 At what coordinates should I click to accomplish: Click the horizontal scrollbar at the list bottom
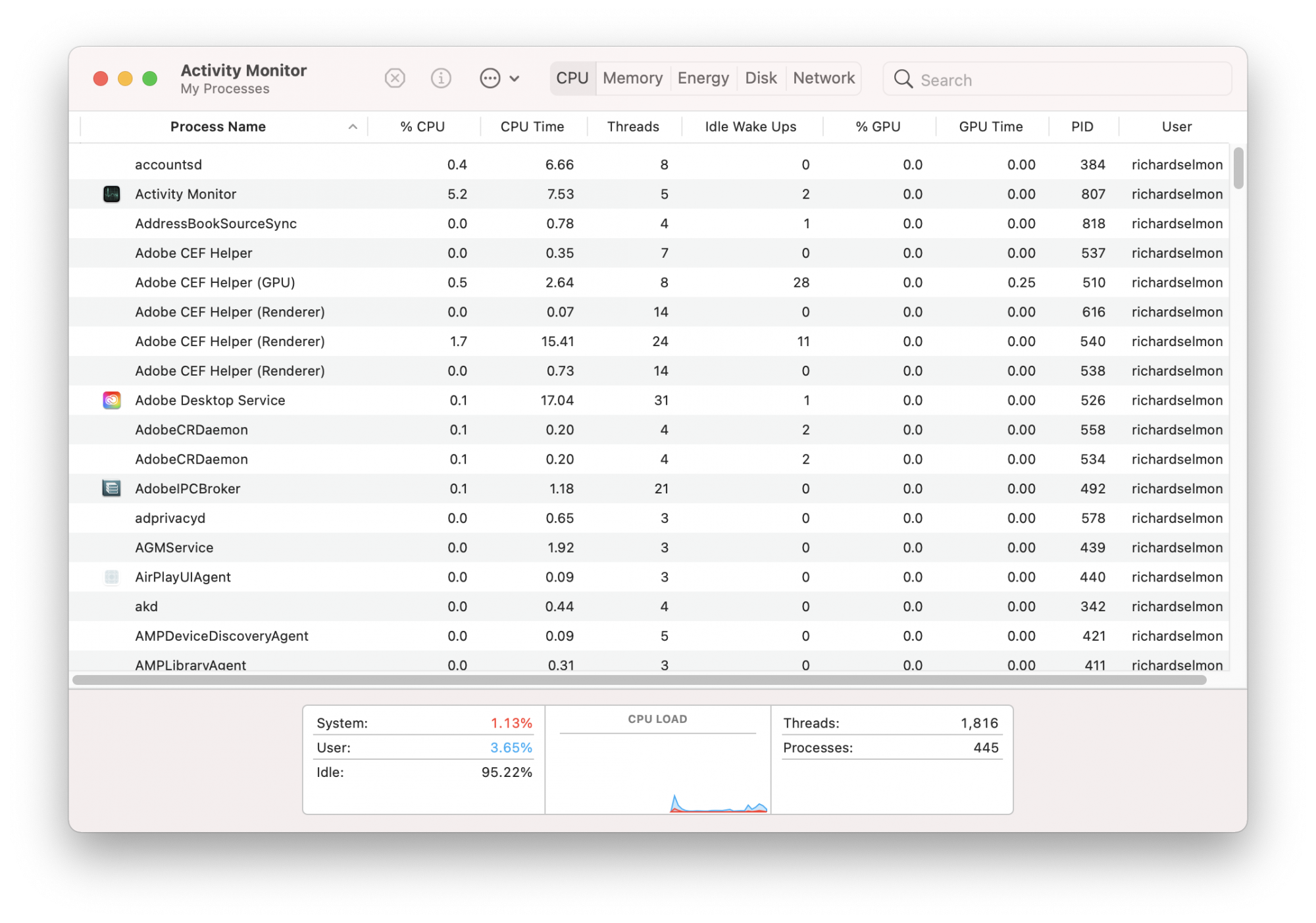click(x=638, y=680)
